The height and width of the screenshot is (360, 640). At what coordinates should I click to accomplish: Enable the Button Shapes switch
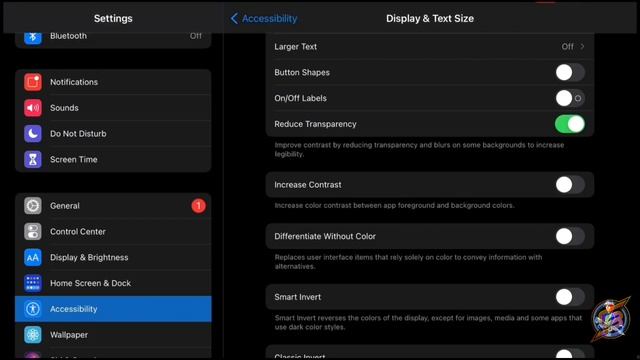570,72
